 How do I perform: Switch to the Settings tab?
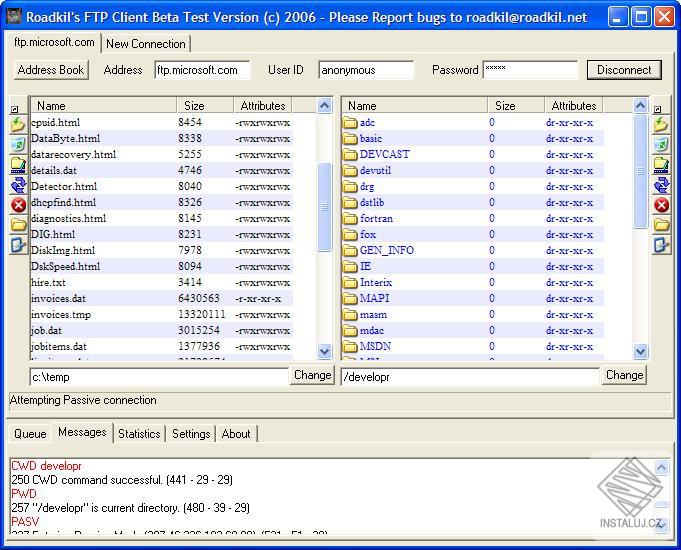coord(191,434)
